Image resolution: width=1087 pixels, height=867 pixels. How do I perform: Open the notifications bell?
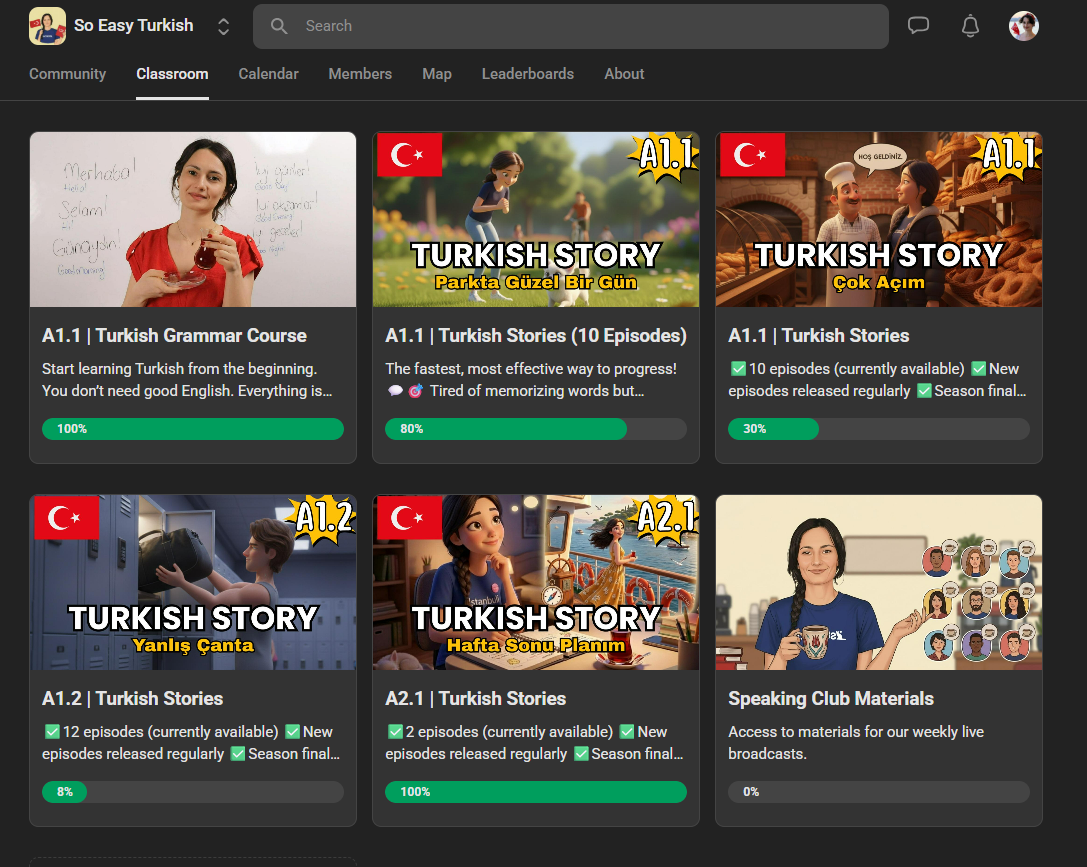point(970,26)
